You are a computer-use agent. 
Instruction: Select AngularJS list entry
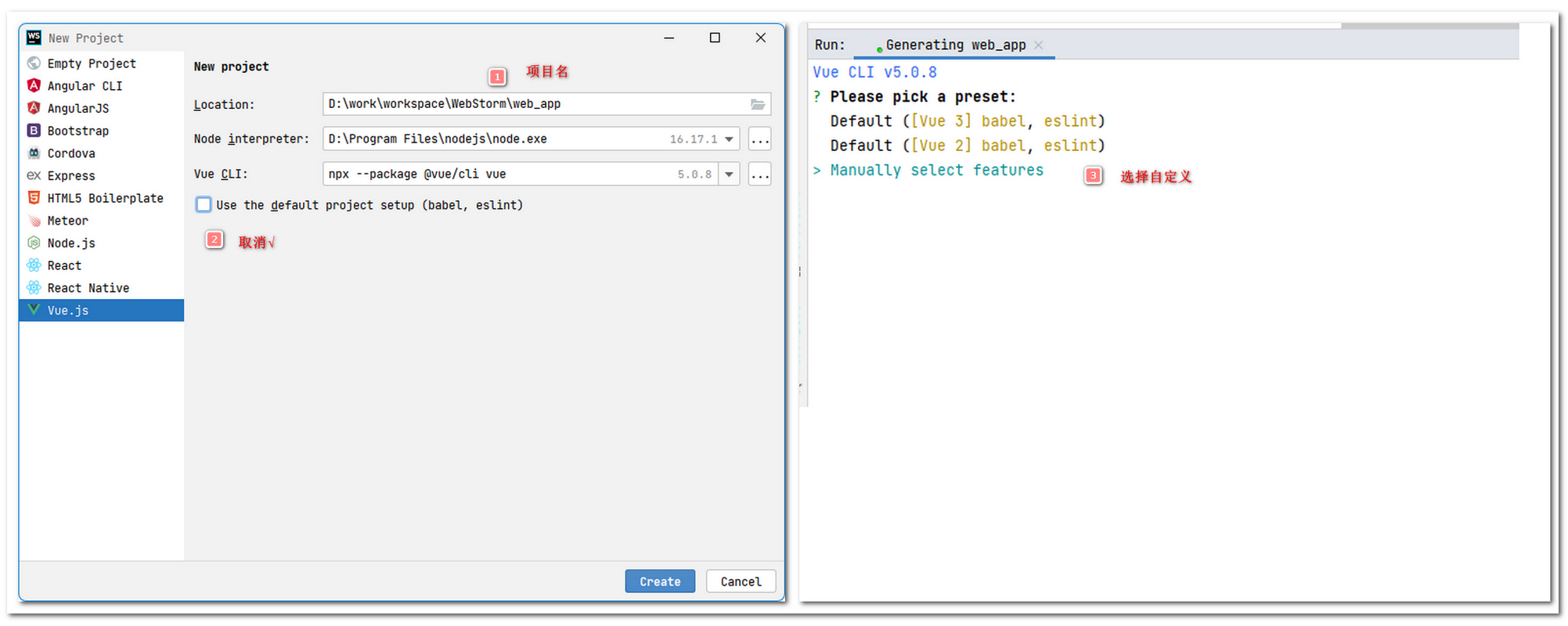[x=102, y=109]
